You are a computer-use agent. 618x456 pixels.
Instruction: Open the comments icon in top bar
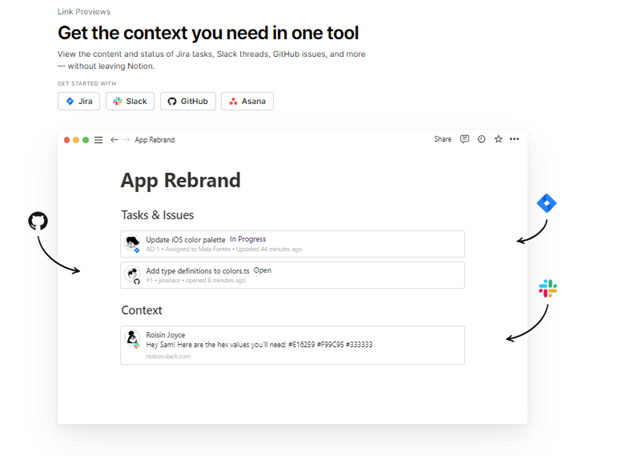[464, 140]
